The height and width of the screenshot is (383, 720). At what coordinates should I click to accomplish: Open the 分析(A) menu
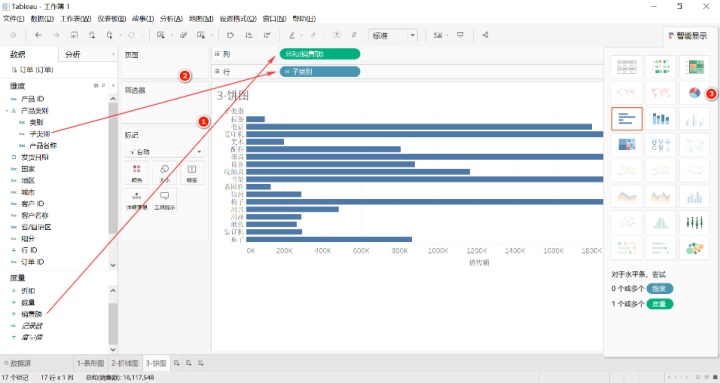[171, 18]
